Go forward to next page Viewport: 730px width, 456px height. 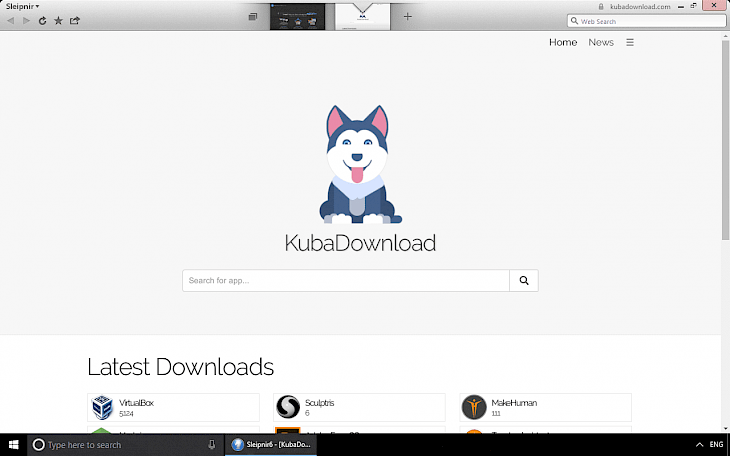[27, 20]
